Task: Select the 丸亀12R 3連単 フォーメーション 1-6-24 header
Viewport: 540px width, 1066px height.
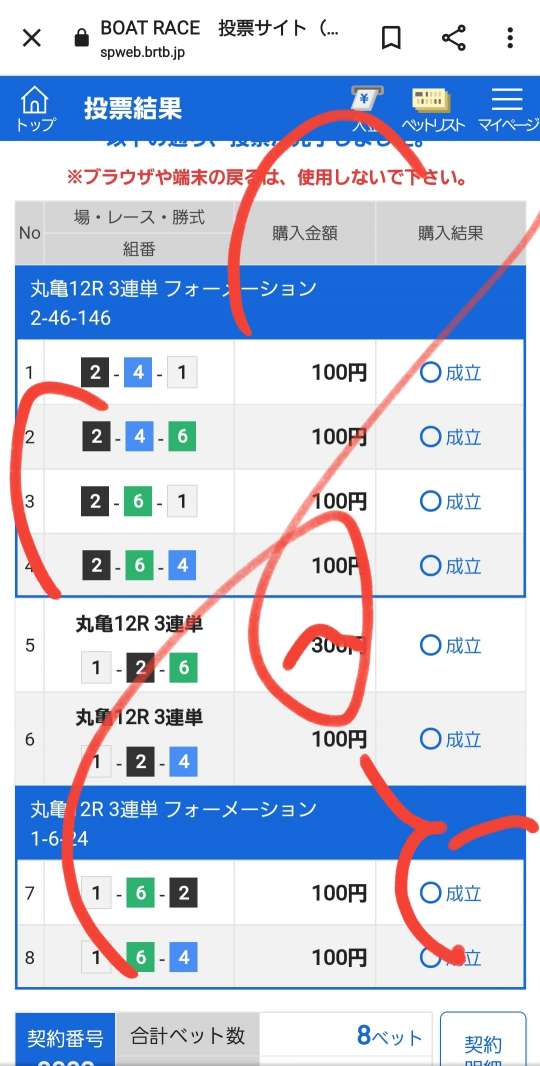Action: pyautogui.click(x=270, y=823)
